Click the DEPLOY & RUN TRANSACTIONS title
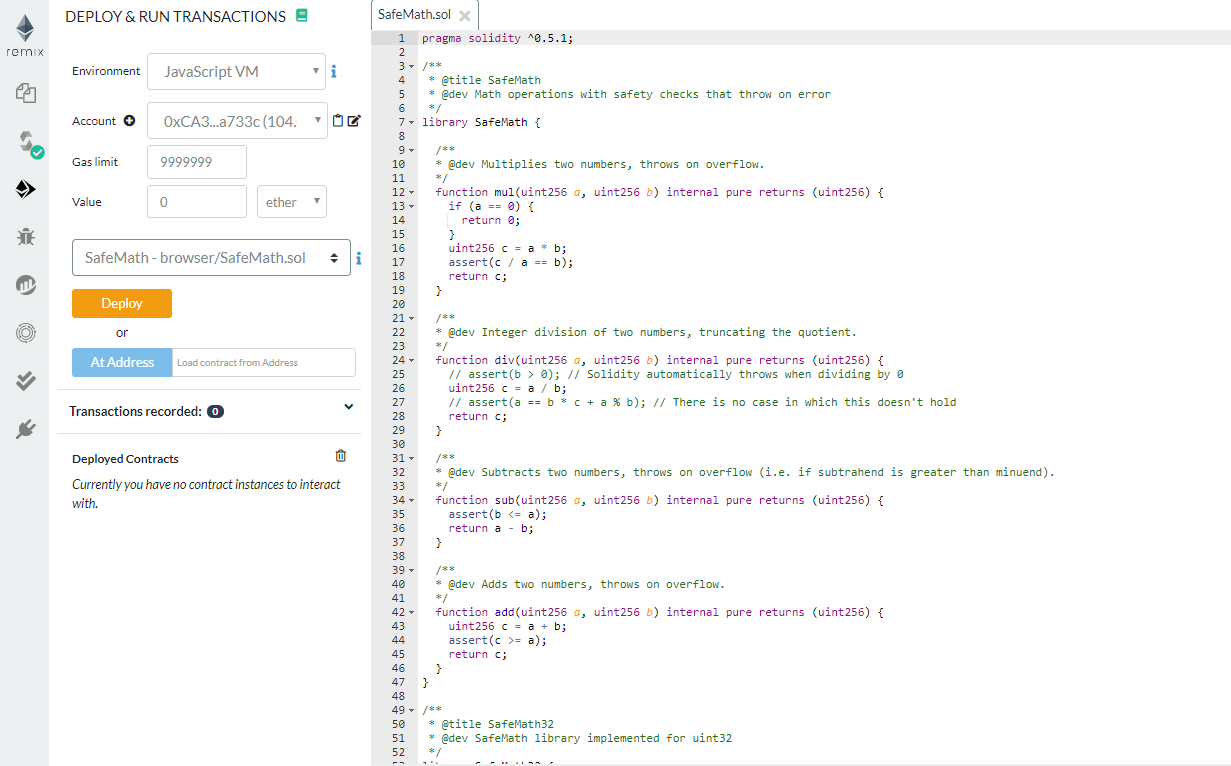Viewport: 1231px width, 766px height. coord(175,16)
